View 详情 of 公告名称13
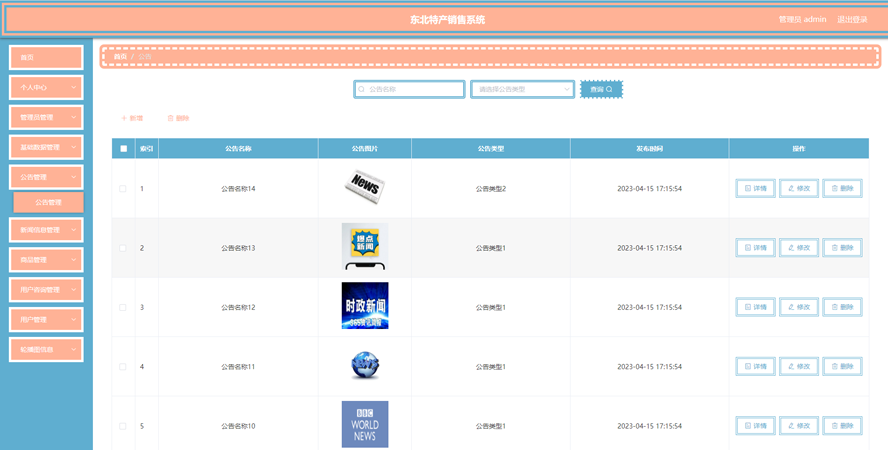The image size is (888, 450). click(x=755, y=248)
